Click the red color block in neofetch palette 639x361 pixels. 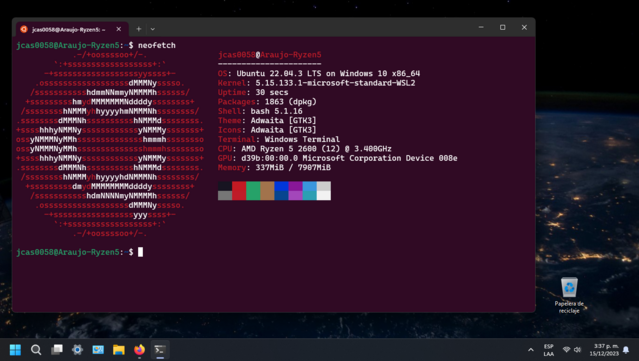239,191
